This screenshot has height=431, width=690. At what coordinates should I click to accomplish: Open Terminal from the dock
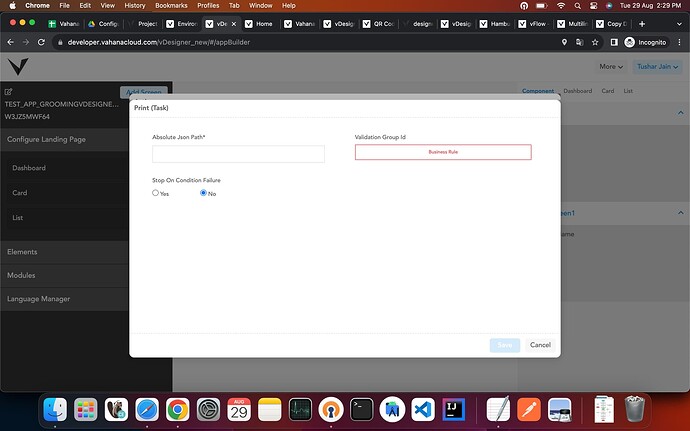point(361,410)
